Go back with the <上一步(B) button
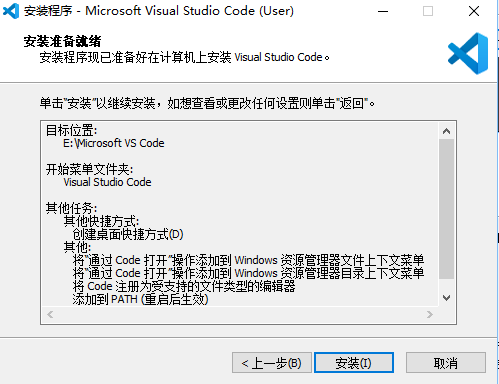 click(272, 363)
